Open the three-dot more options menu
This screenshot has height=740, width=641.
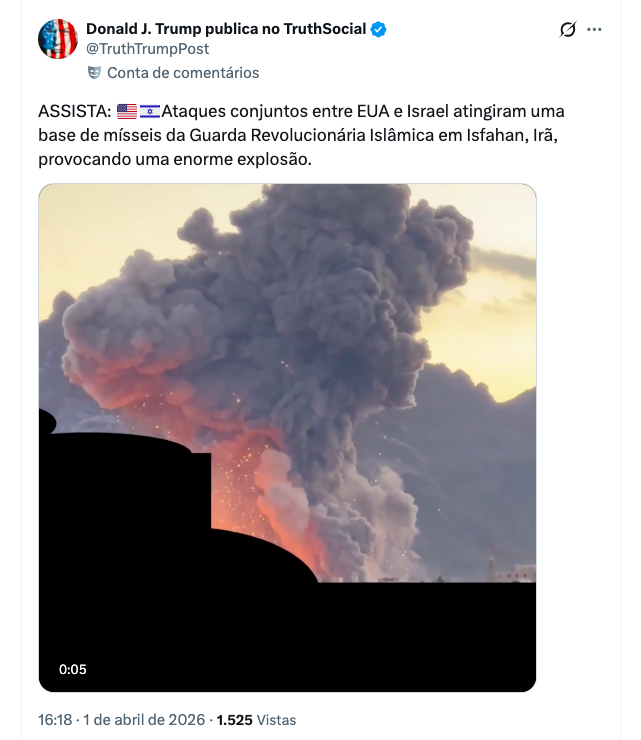(594, 29)
